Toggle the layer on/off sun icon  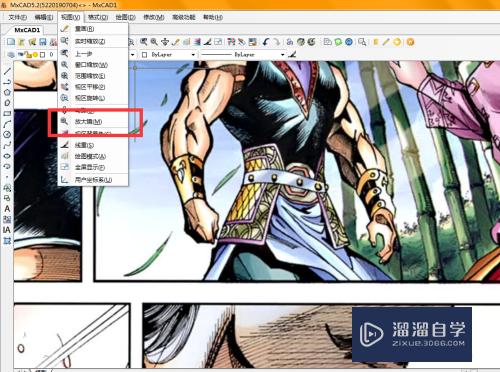35,55
